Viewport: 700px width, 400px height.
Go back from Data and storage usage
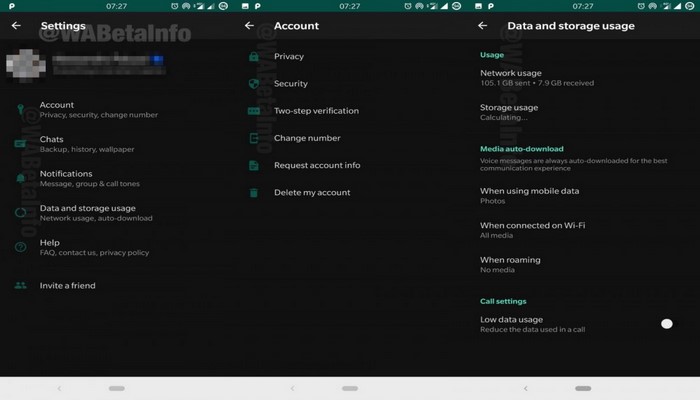pos(483,26)
